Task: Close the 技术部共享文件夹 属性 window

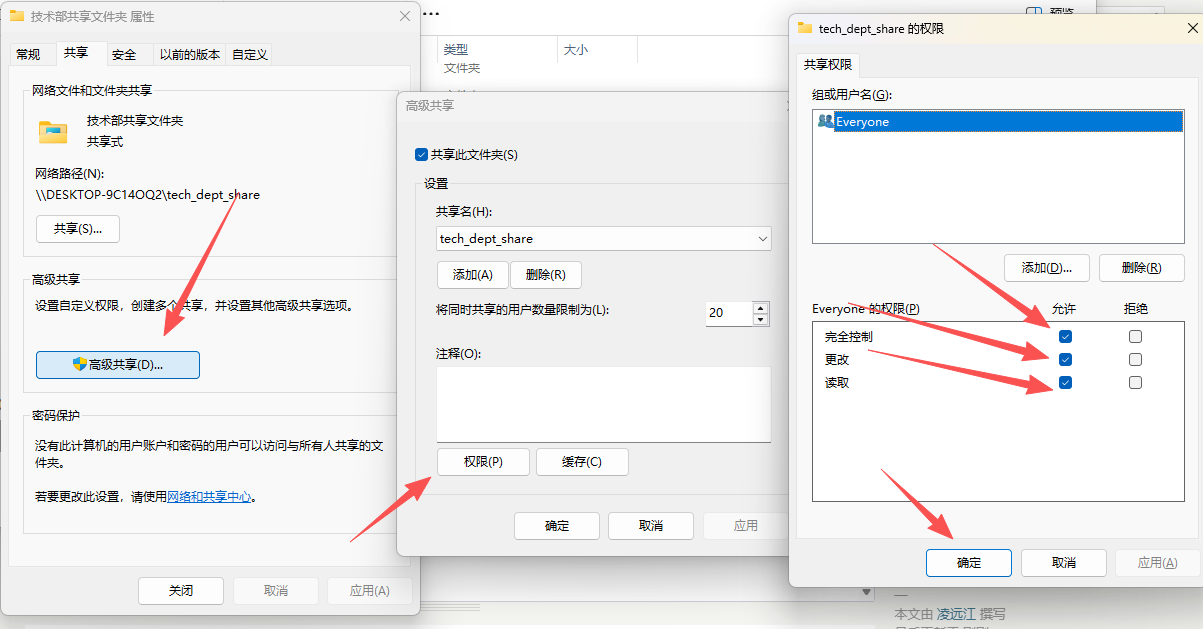Action: 404,16
